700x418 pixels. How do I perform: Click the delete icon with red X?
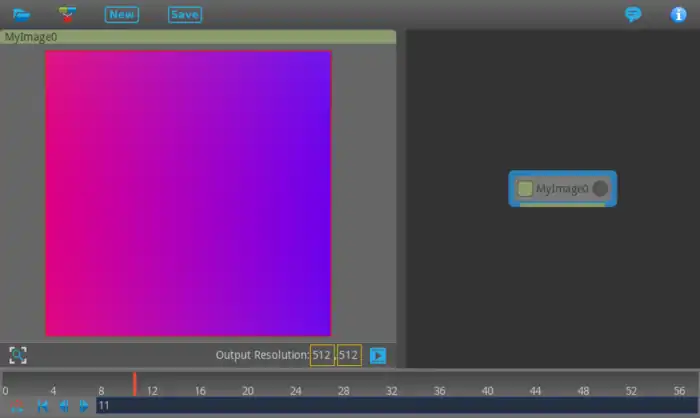[x=67, y=14]
